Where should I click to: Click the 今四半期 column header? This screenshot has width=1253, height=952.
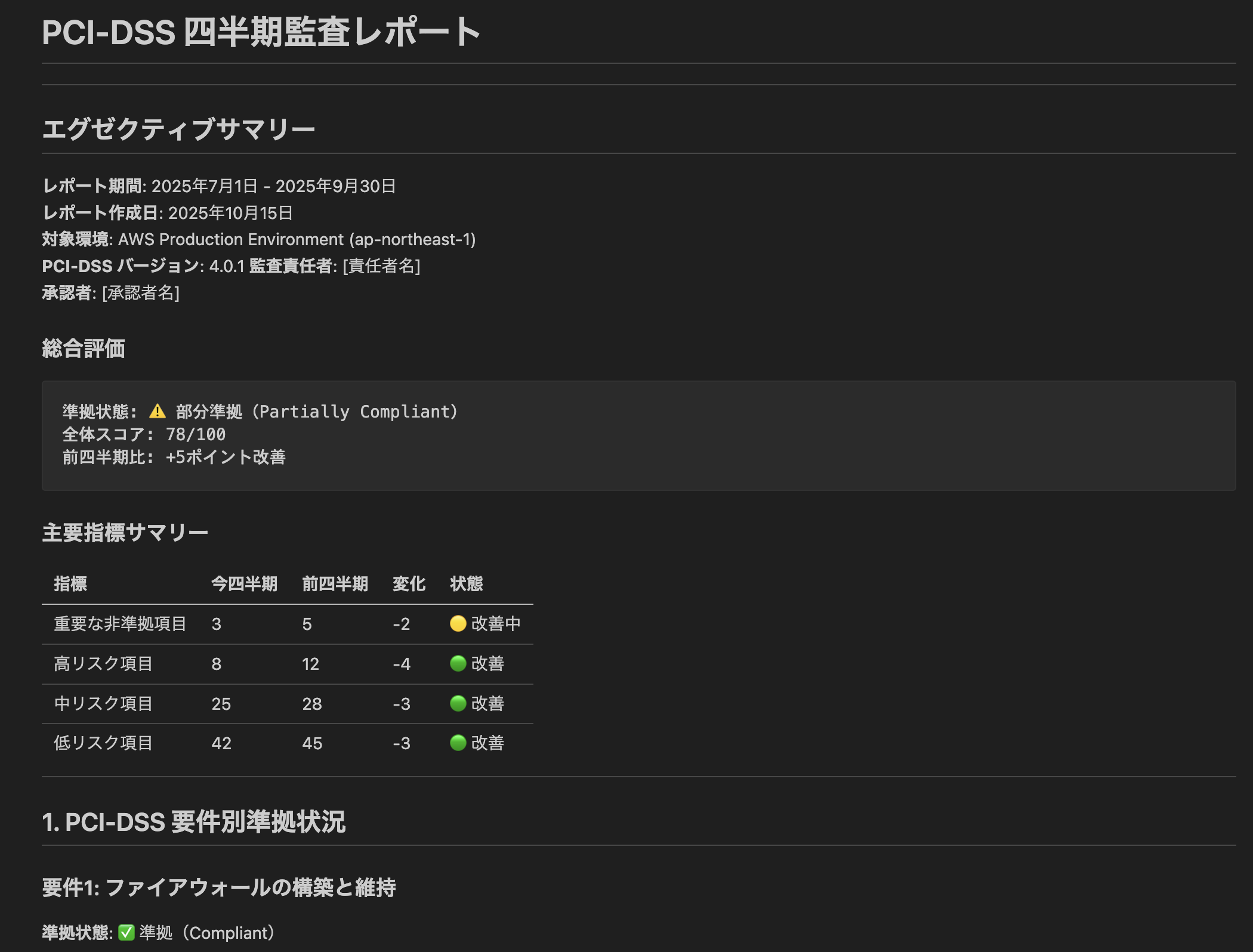tap(245, 583)
